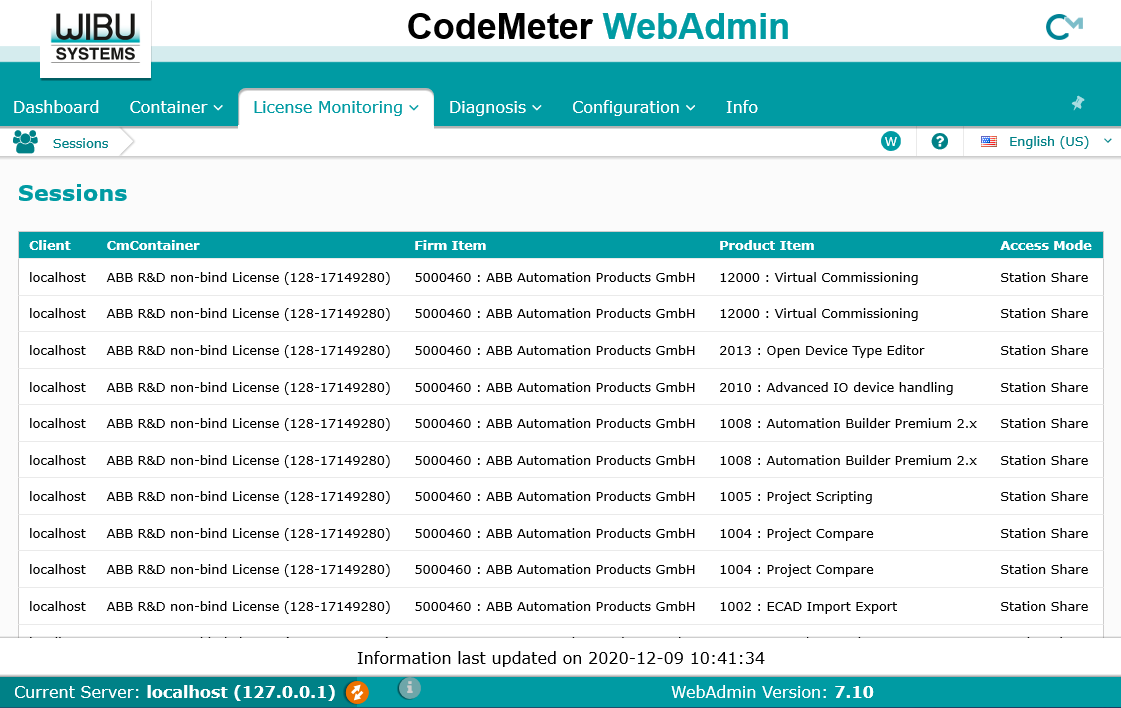Expand the Configuration dropdown chevron
Viewport: 1121px width, 708px height.
(691, 108)
